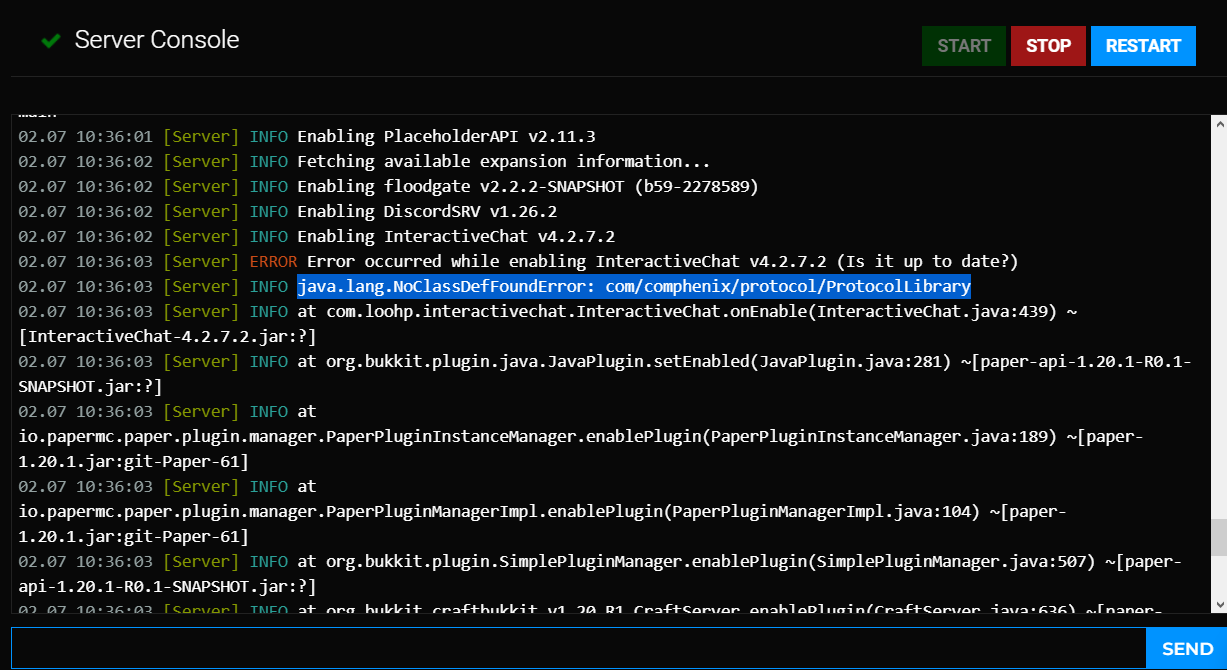Click a [Server] tag in the log

(x=200, y=136)
